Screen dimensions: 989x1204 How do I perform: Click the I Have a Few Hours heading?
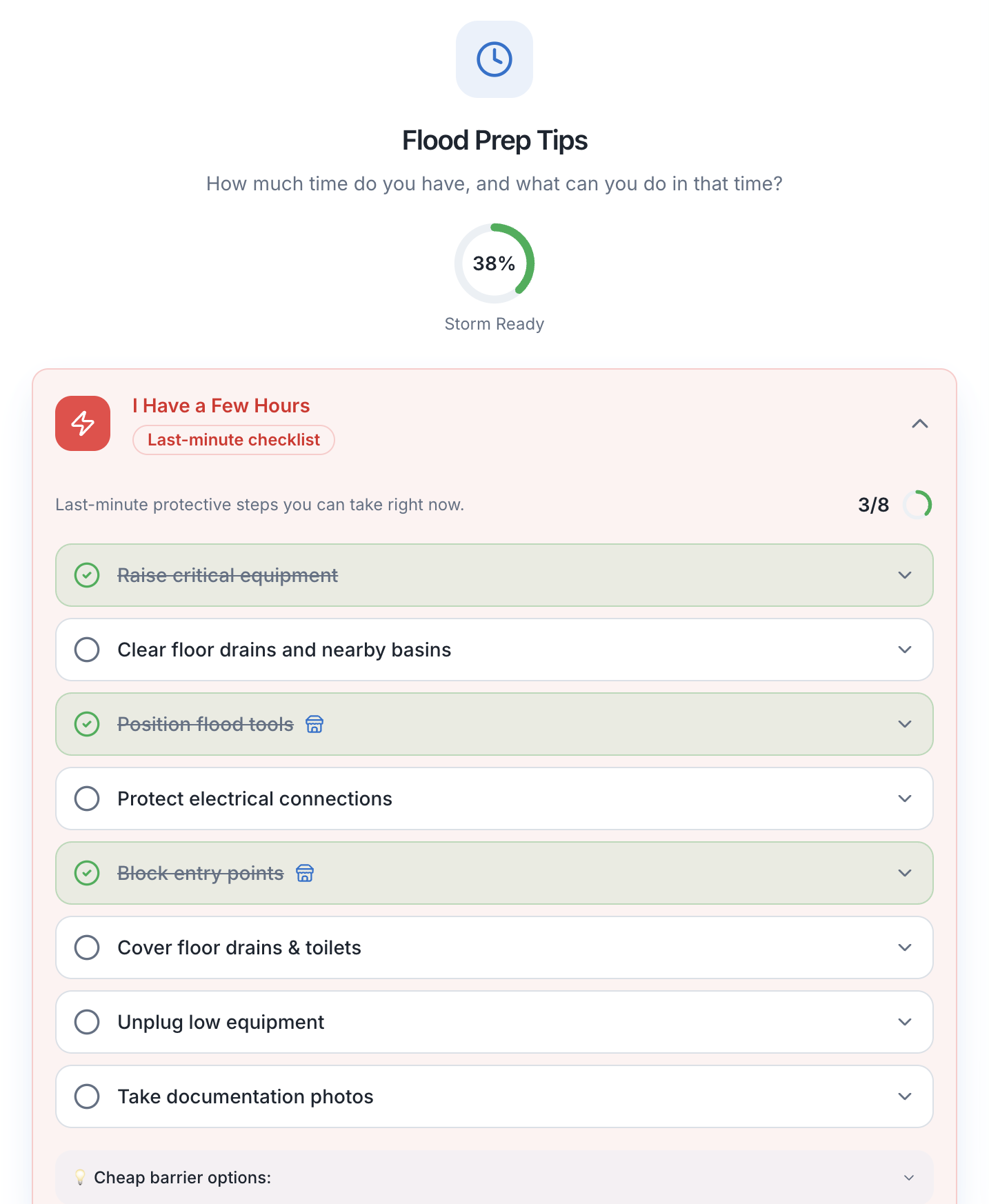point(221,405)
